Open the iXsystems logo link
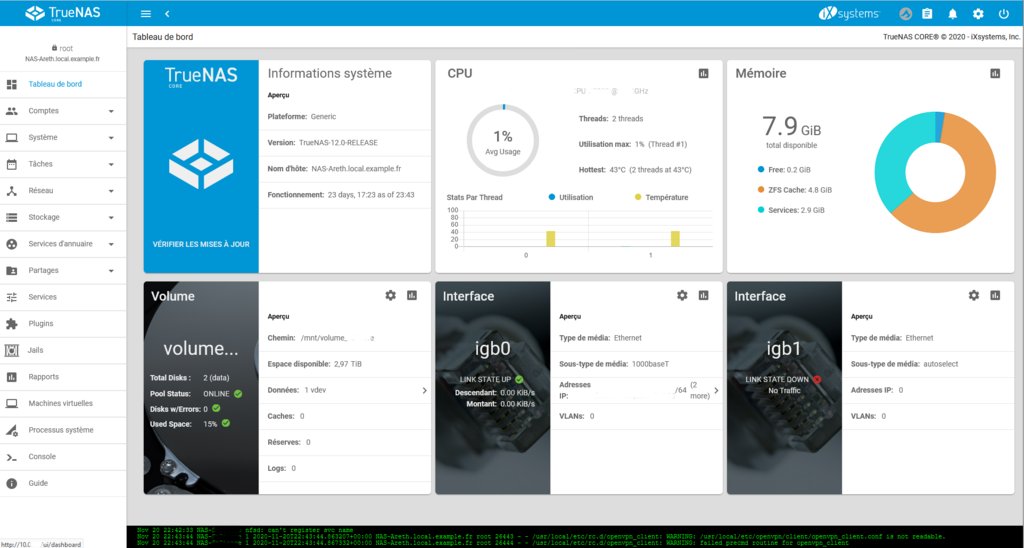 point(848,14)
